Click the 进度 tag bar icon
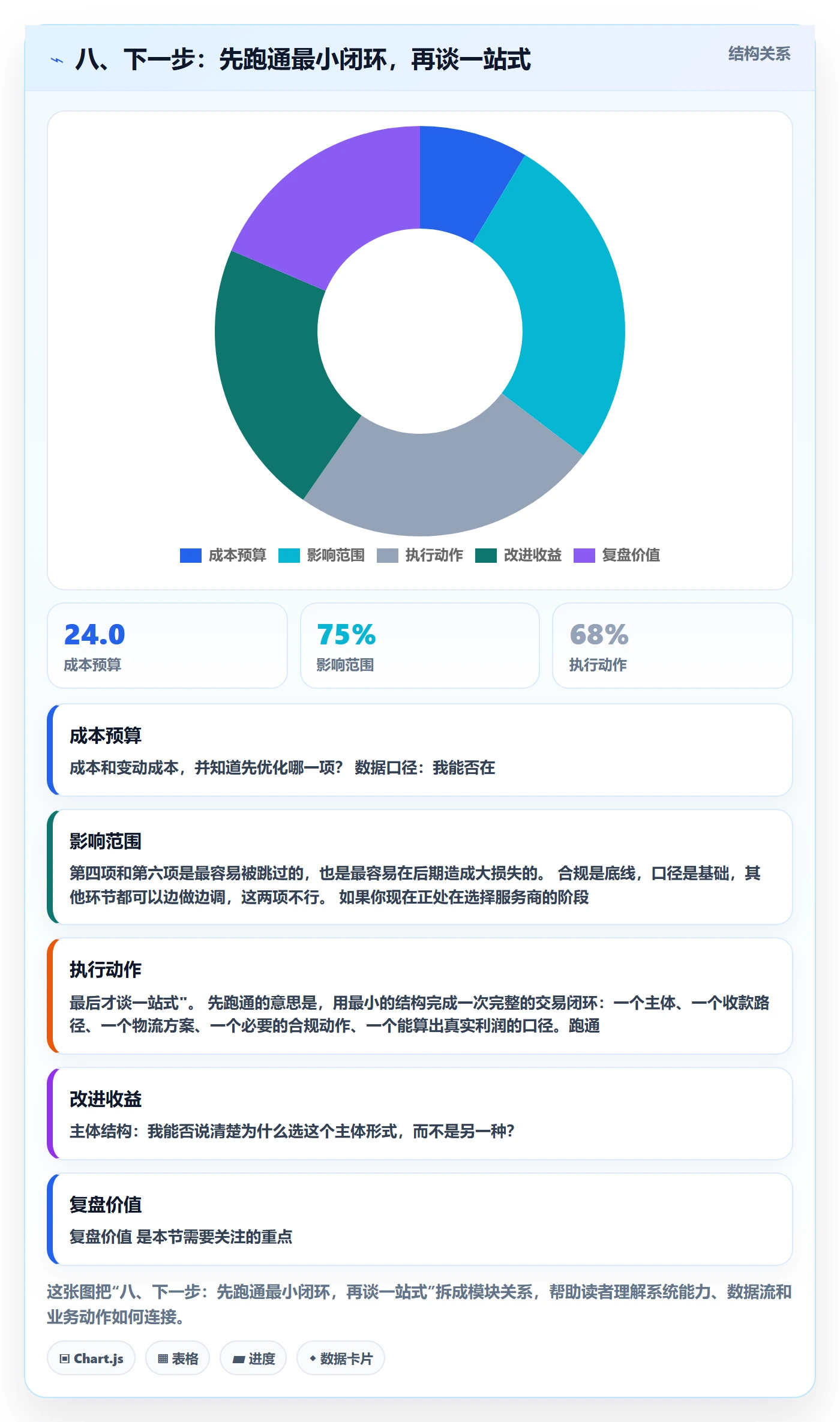The height and width of the screenshot is (1422, 840). [239, 1360]
